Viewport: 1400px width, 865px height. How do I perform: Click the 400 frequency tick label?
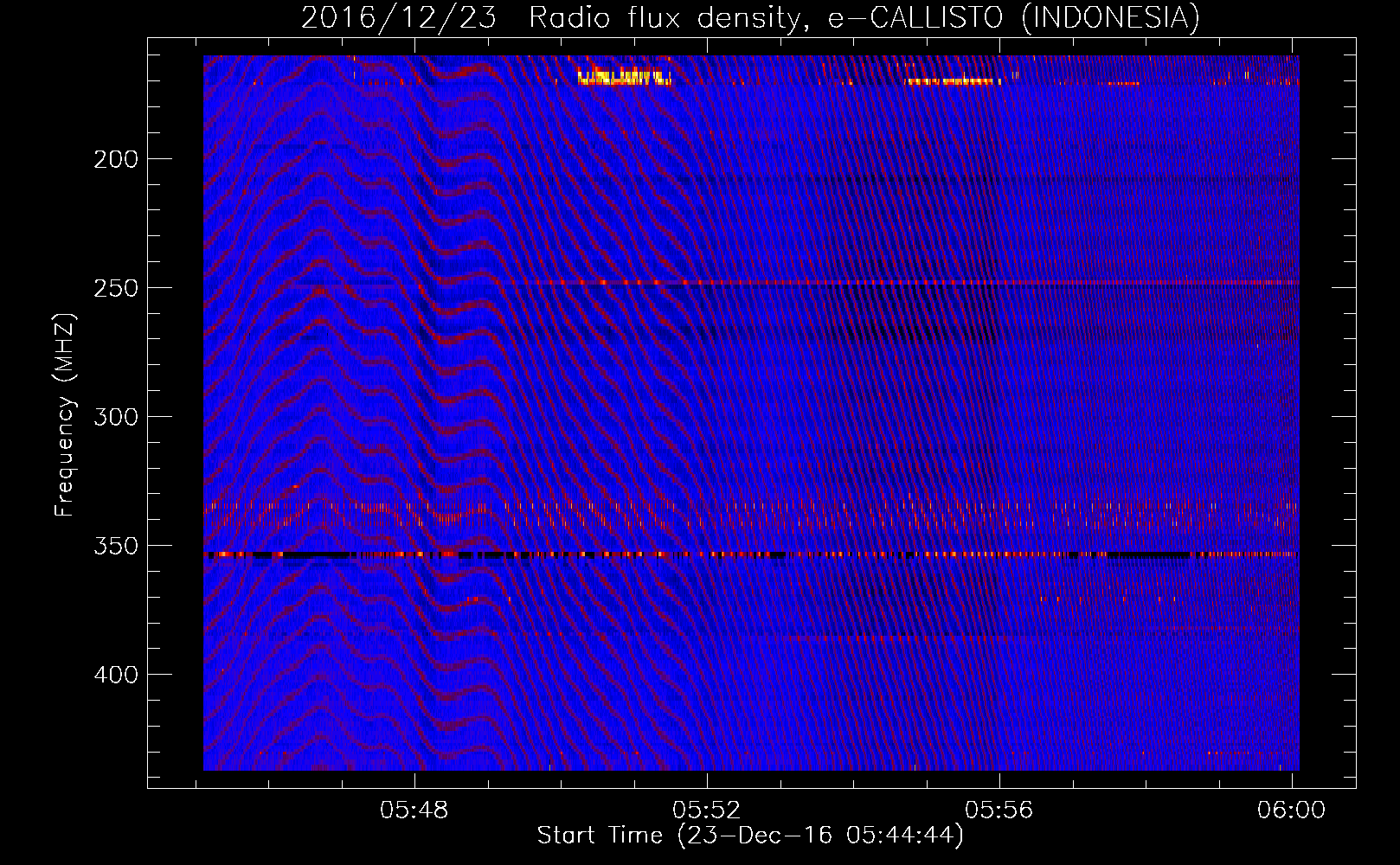click(116, 674)
